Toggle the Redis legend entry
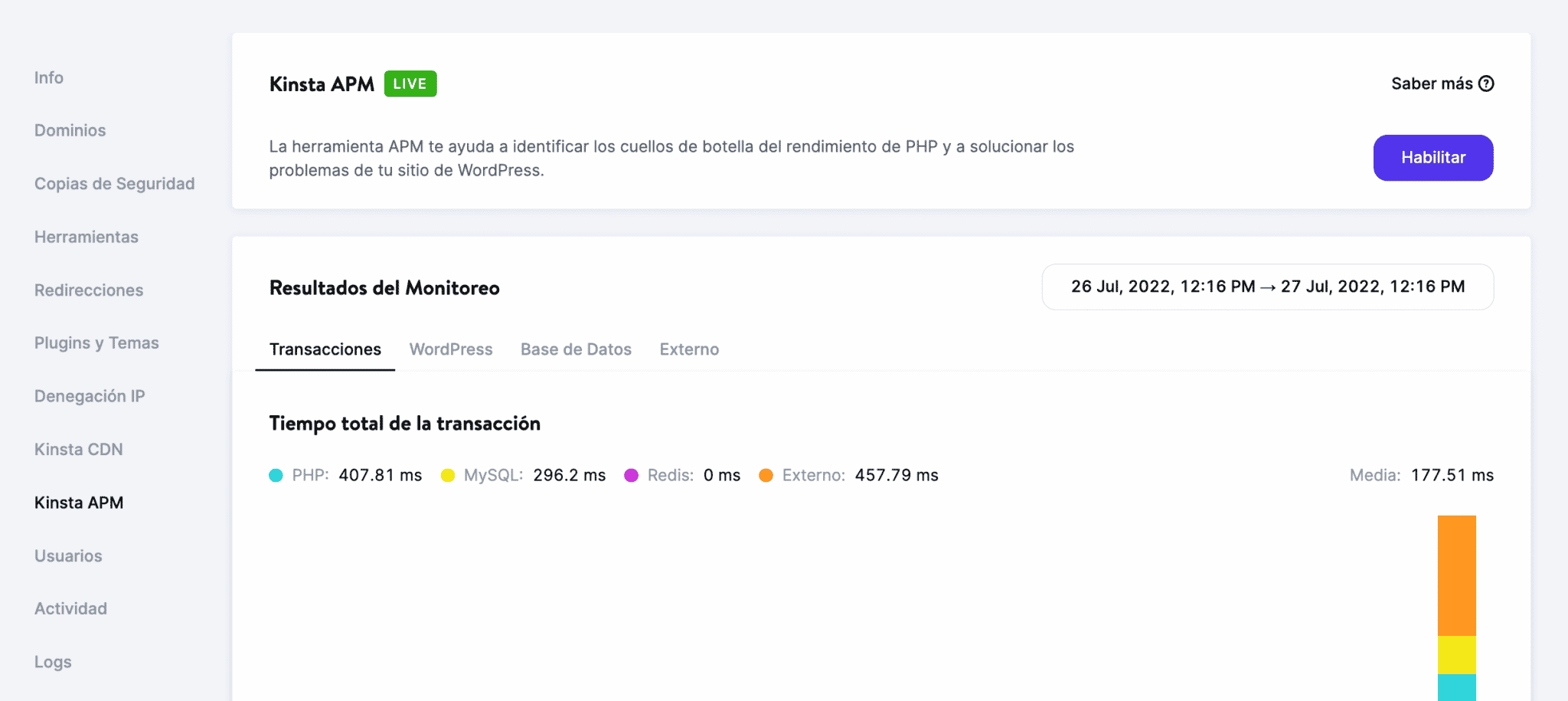Screen dimensions: 1568x701 668,475
